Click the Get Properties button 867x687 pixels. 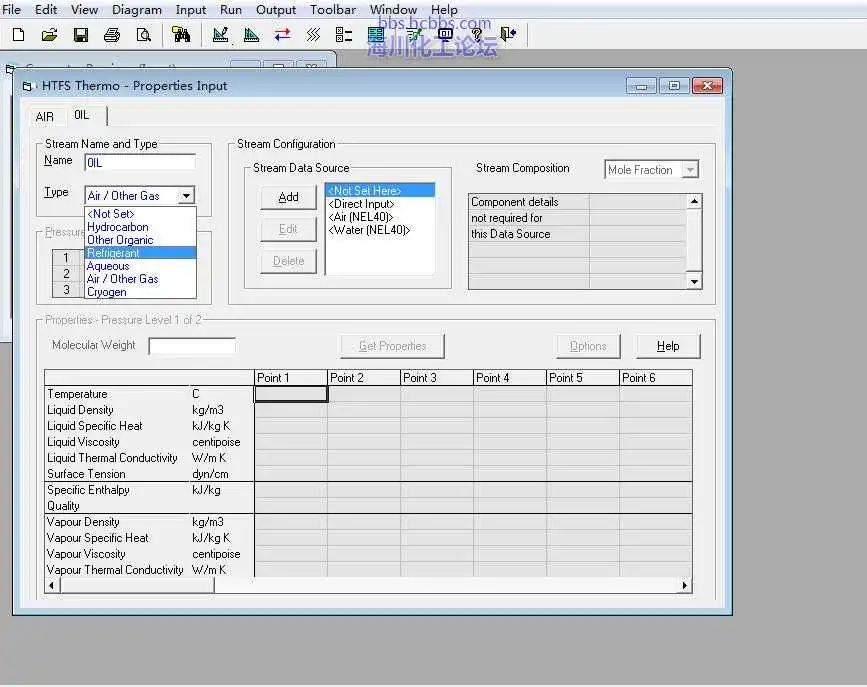pyautogui.click(x=393, y=346)
